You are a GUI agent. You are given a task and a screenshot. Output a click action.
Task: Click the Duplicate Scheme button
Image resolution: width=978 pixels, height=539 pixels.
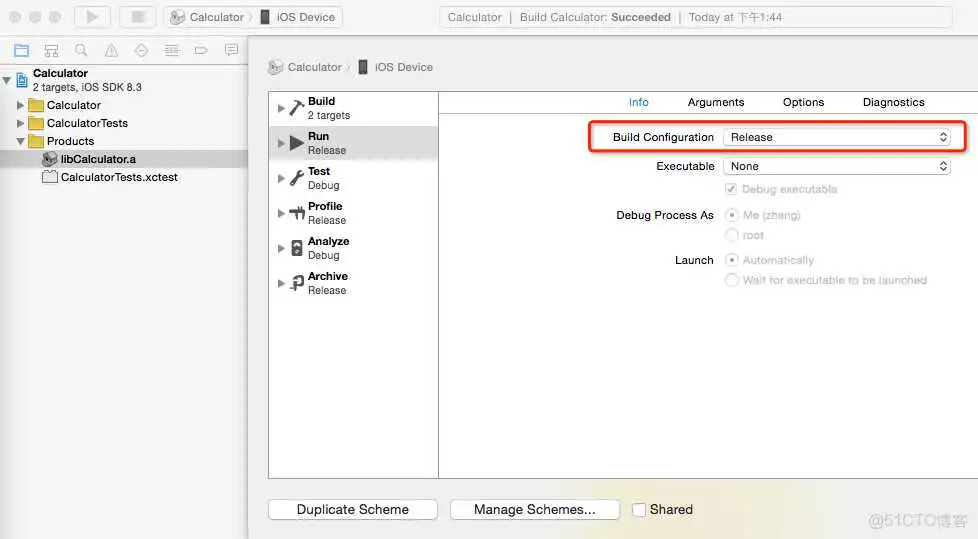point(352,510)
